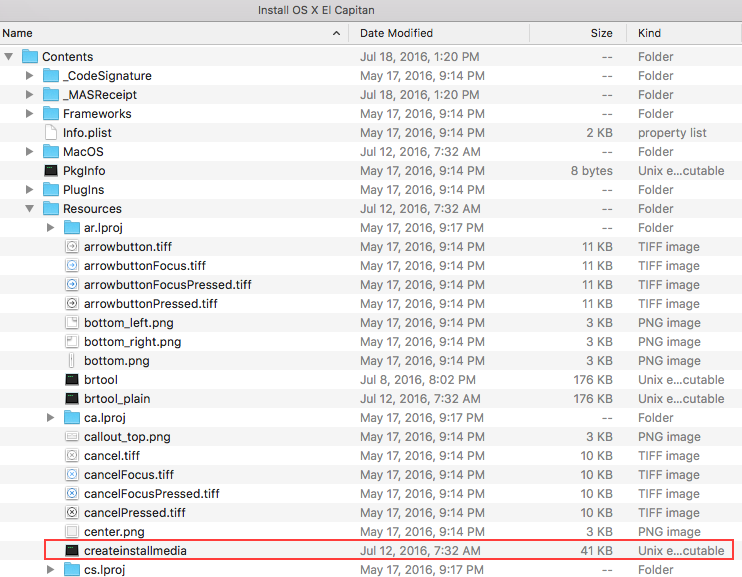Click the center.png file icon
The image size is (742, 577).
click(x=71, y=531)
